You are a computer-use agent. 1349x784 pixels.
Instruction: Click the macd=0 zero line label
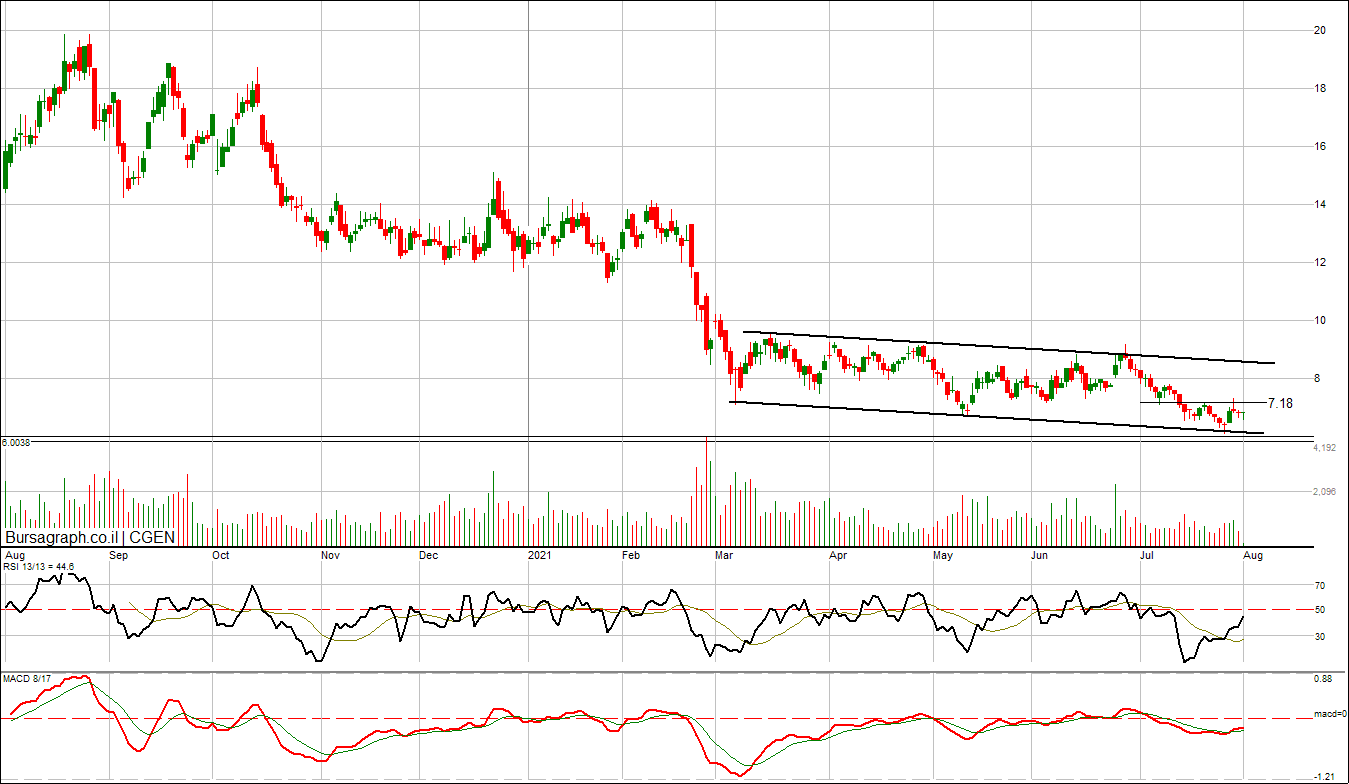pos(1328,715)
